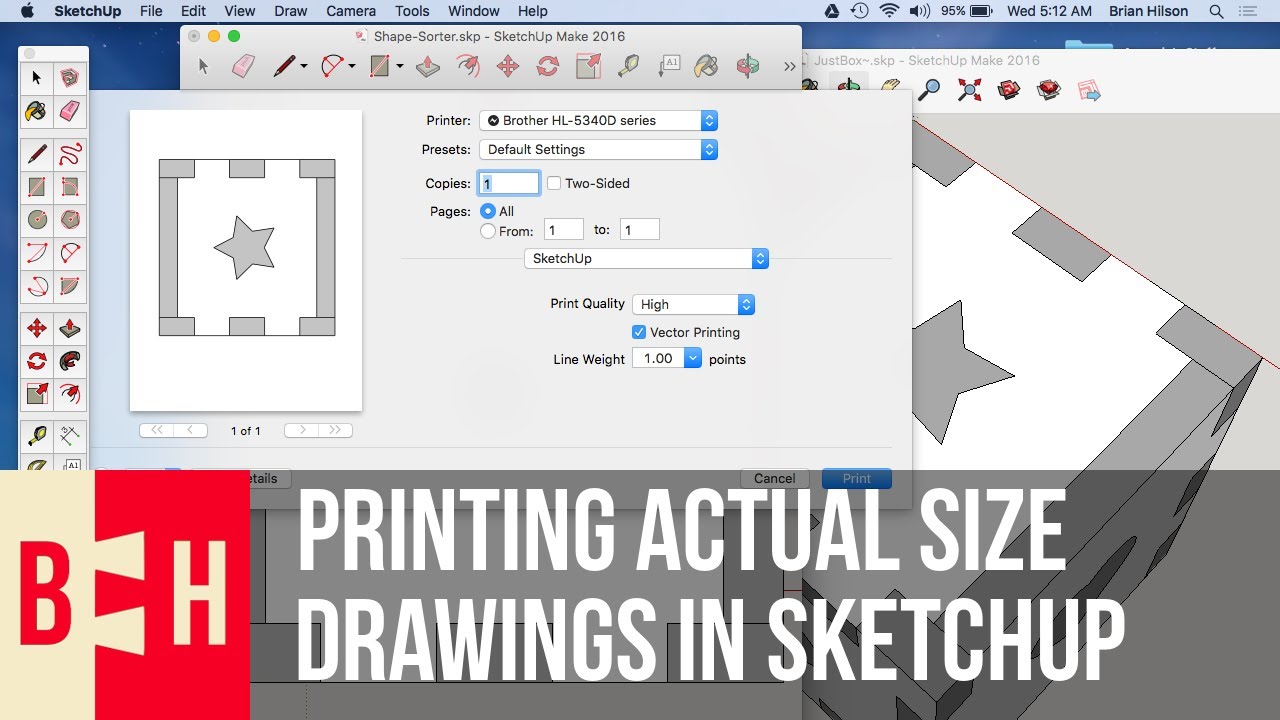Choose the Rotate tool in the palette
Screen dimensions: 1280x720
click(37, 361)
